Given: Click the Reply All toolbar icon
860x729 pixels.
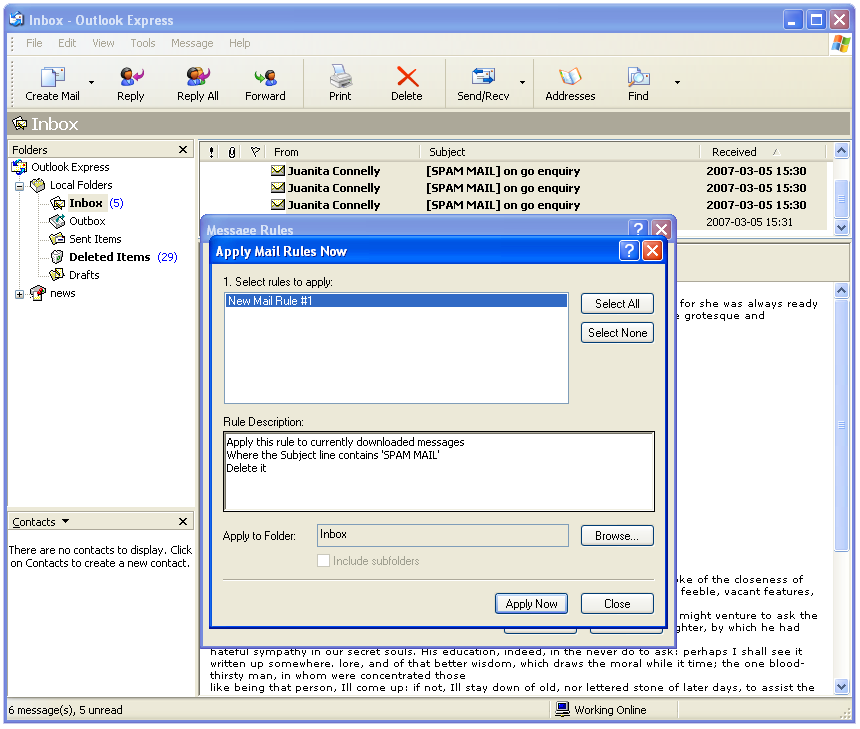Looking at the screenshot, I should (x=197, y=77).
